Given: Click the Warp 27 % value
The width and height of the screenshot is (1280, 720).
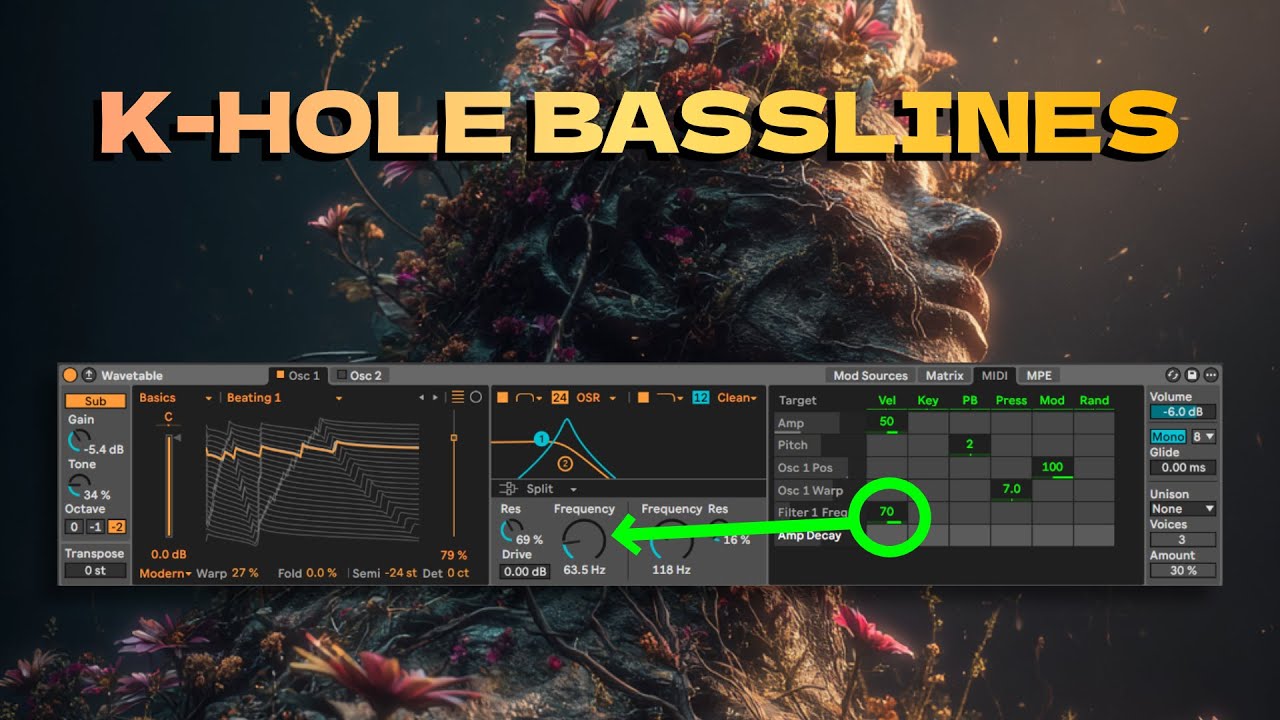Looking at the screenshot, I should click(x=243, y=573).
